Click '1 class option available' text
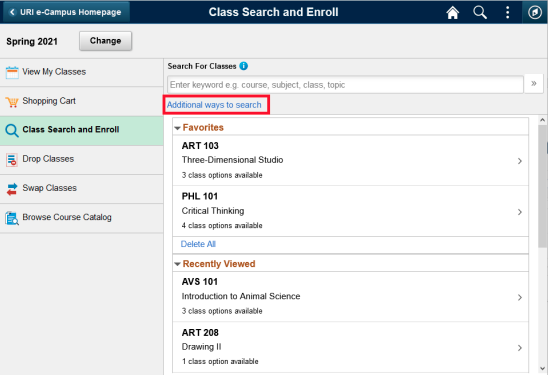The width and height of the screenshot is (548, 375). (220, 361)
